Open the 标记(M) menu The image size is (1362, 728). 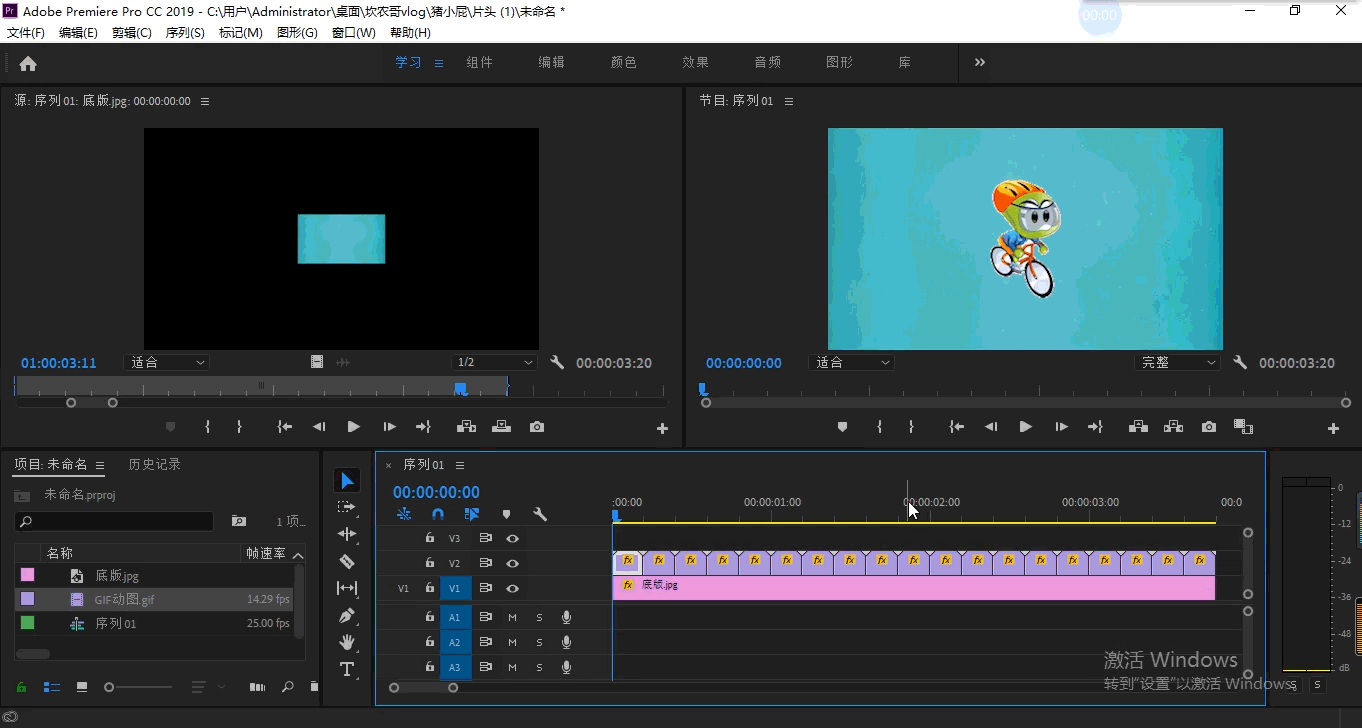[241, 33]
